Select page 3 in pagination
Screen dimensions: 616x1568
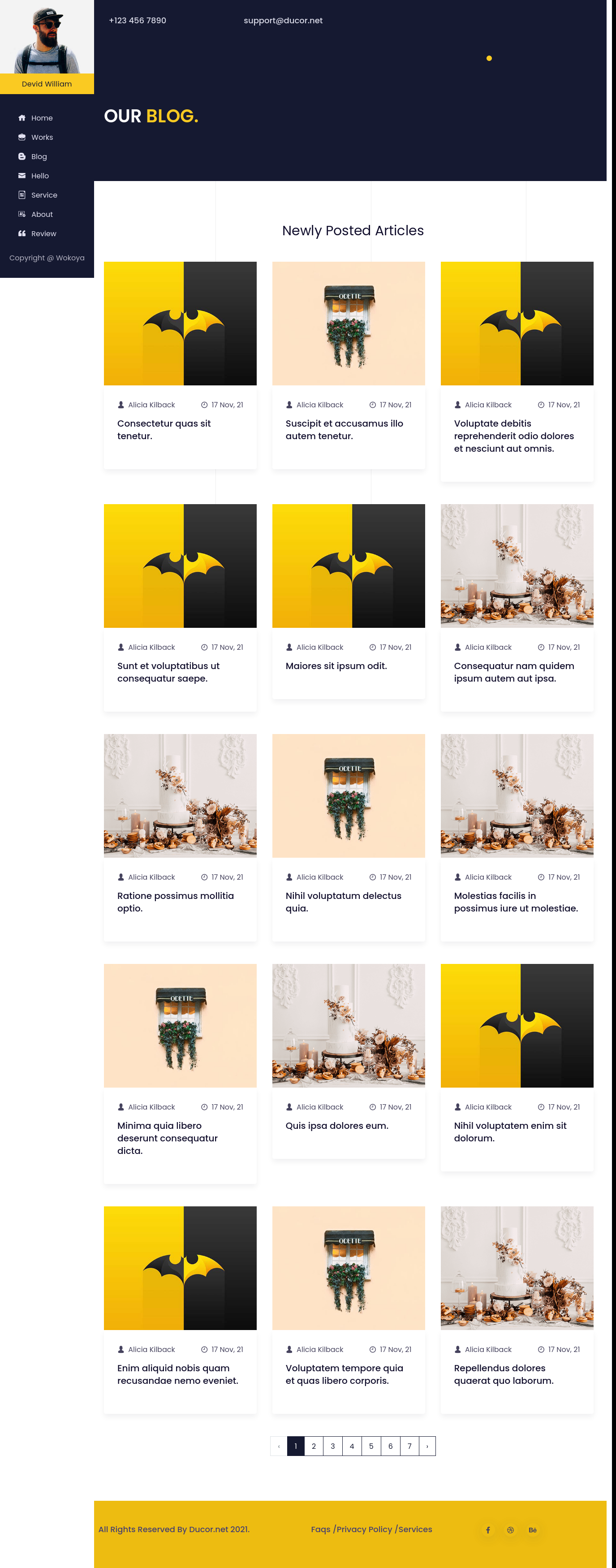pyautogui.click(x=333, y=1446)
